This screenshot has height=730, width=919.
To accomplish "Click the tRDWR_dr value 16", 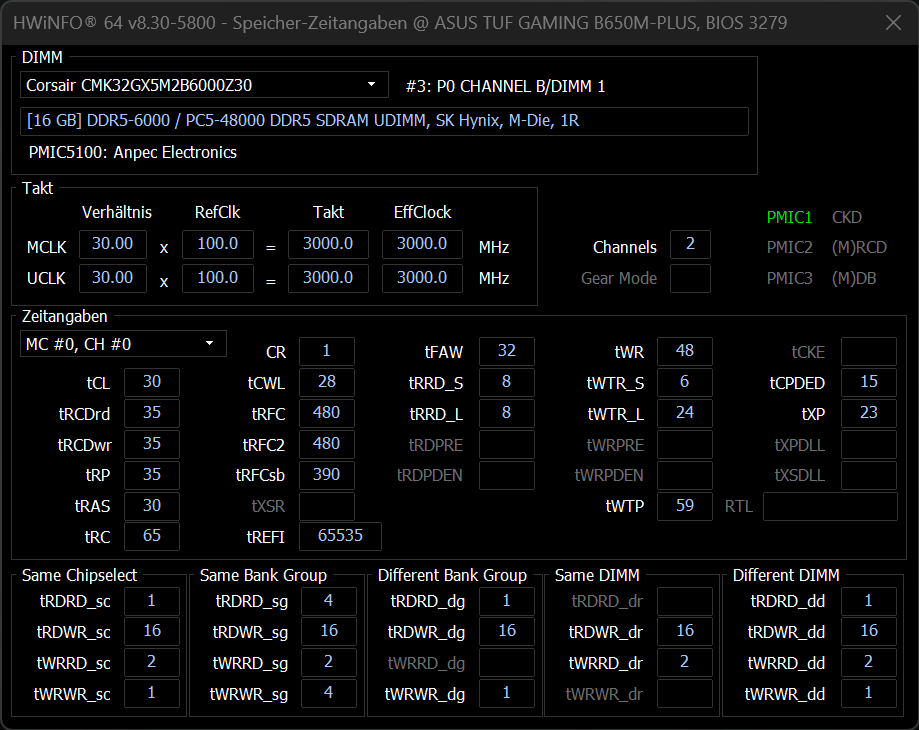I will [x=685, y=632].
